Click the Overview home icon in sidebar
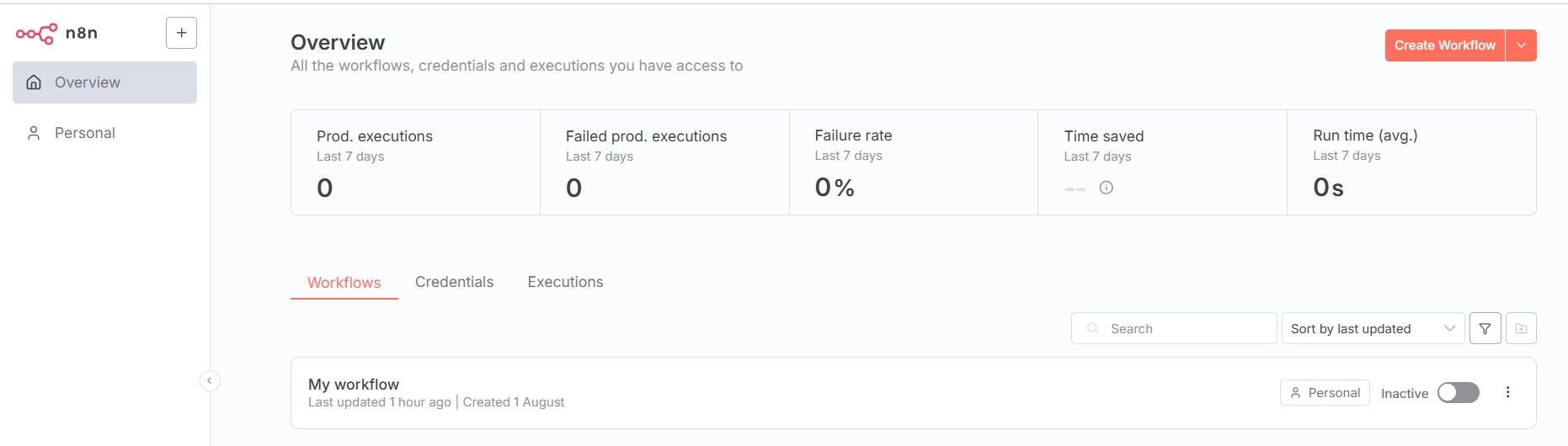Screen dimensions: 1568x446 [x=34, y=82]
